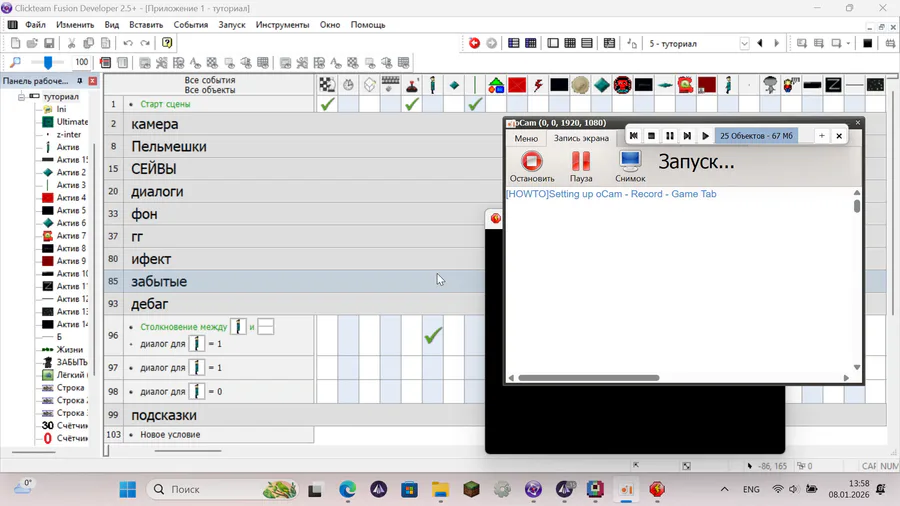Stop recording in the oCam window
Viewport: 900px width, 506px height.
tap(532, 166)
